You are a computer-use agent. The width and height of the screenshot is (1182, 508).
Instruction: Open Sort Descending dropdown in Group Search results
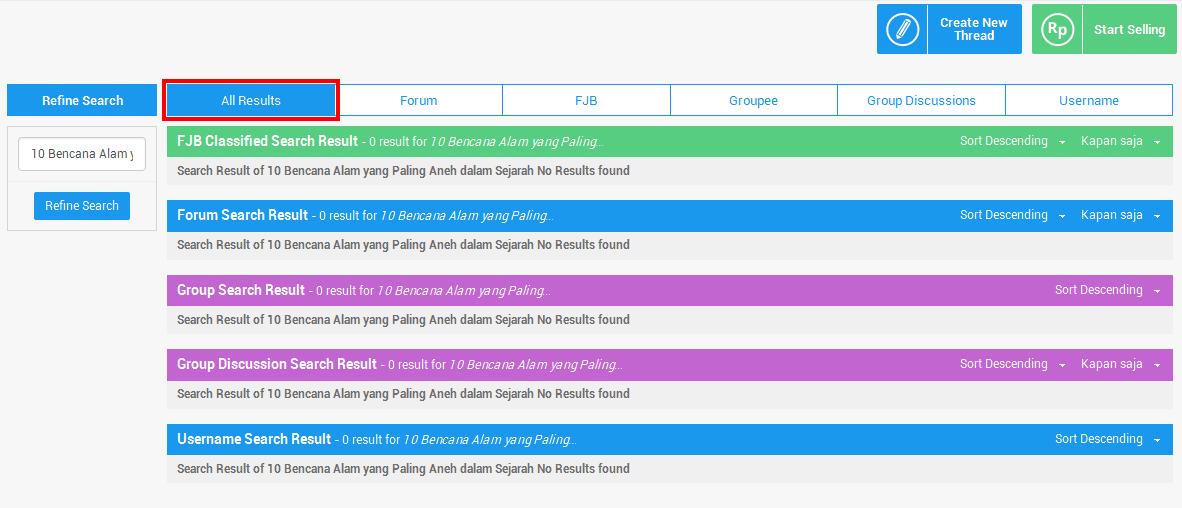pos(1107,290)
